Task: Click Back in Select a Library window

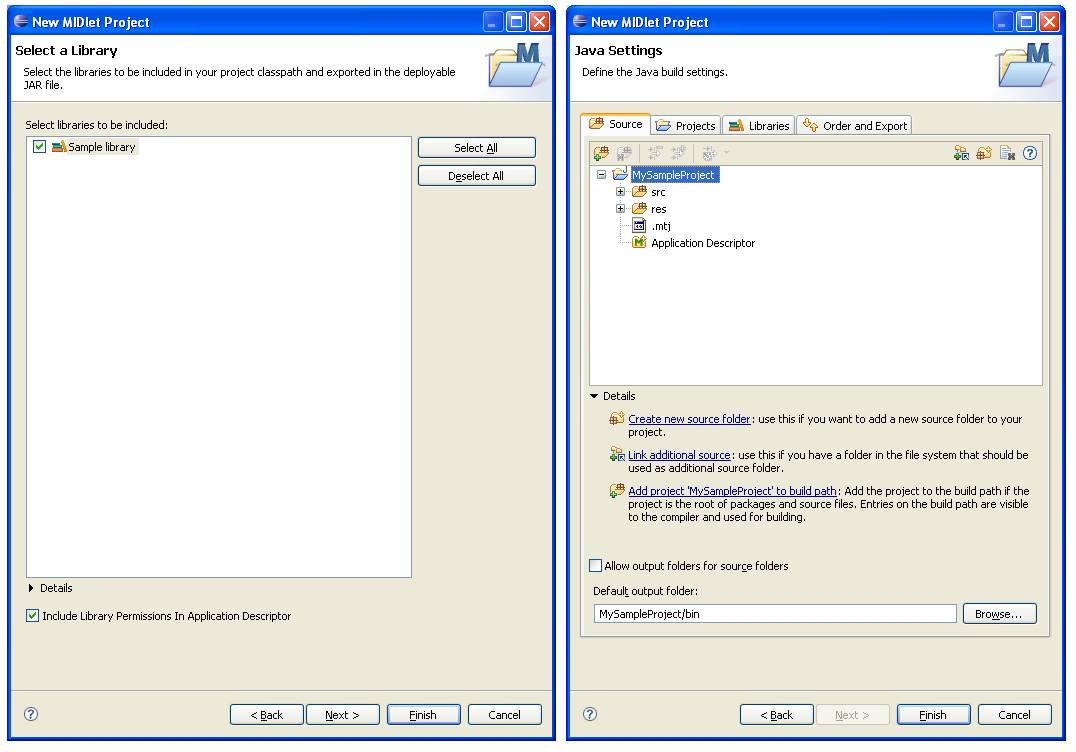Action: pyautogui.click(x=266, y=714)
